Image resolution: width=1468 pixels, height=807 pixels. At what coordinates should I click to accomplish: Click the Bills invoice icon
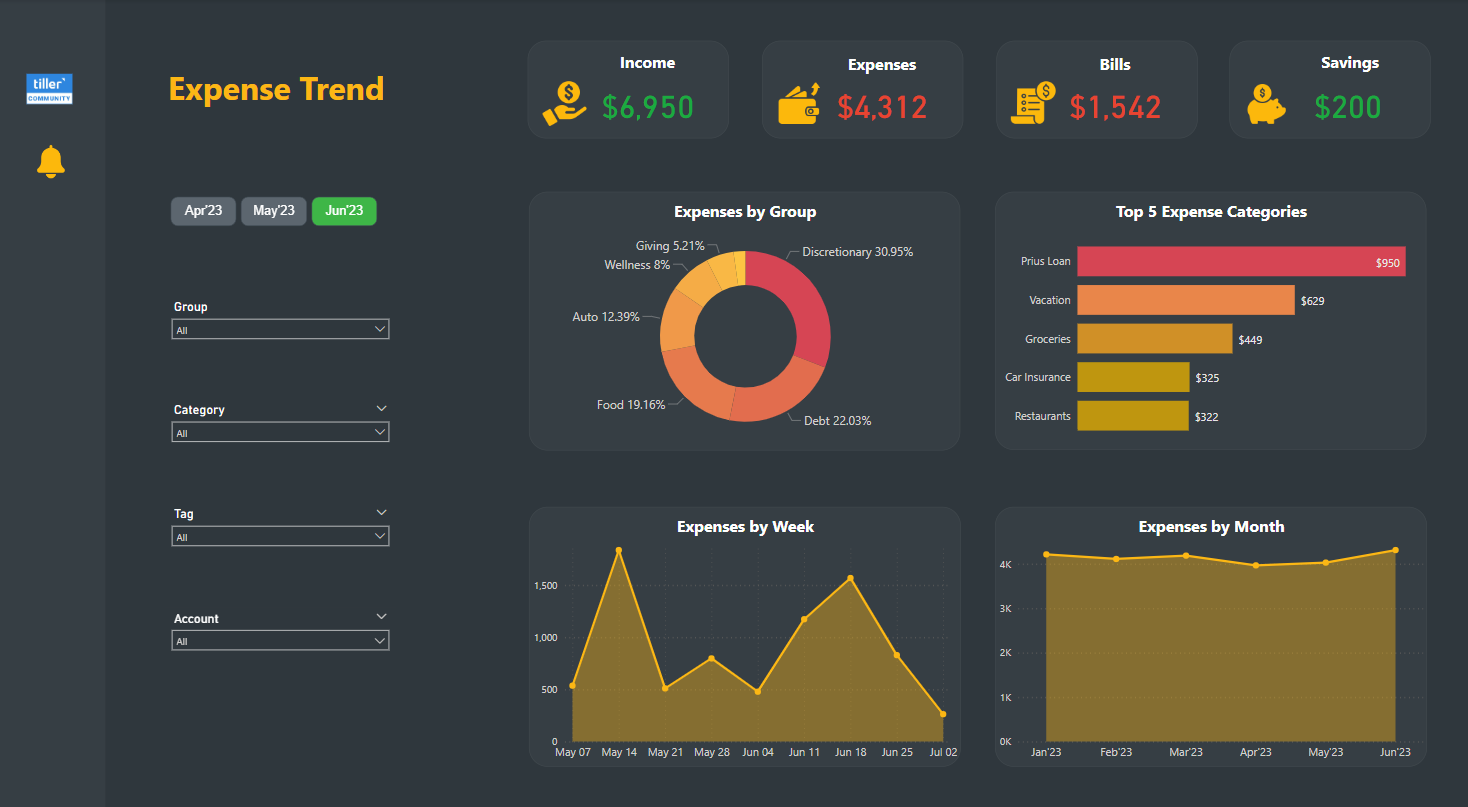click(x=1032, y=103)
